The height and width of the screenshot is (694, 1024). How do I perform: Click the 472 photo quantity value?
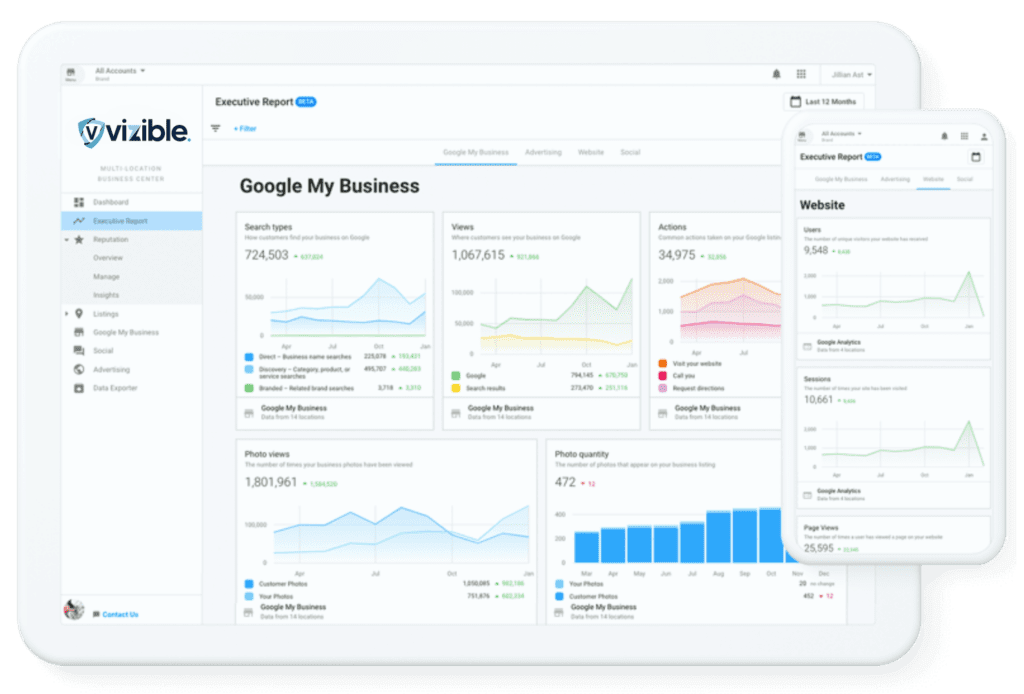point(566,482)
